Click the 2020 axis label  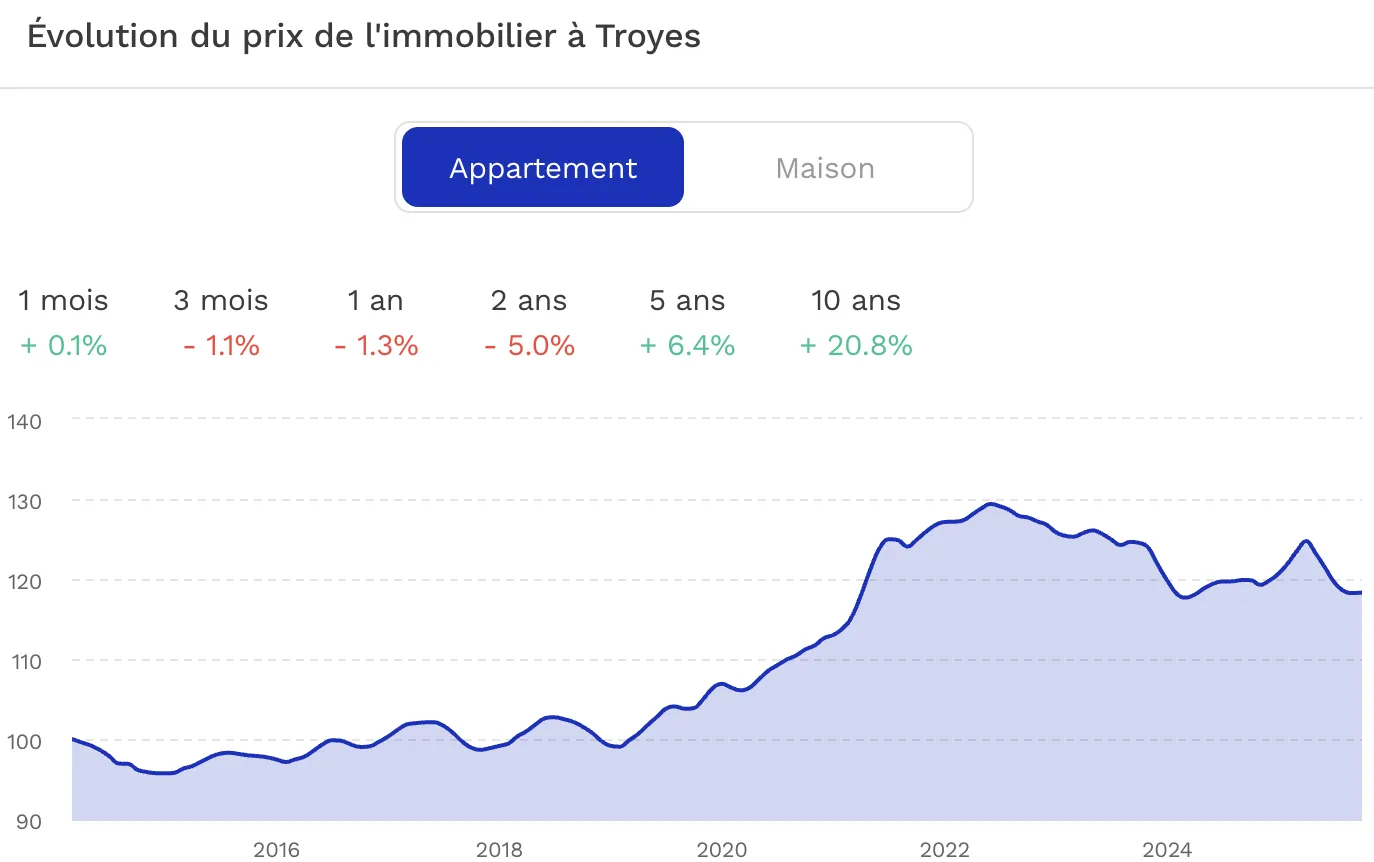tap(722, 850)
